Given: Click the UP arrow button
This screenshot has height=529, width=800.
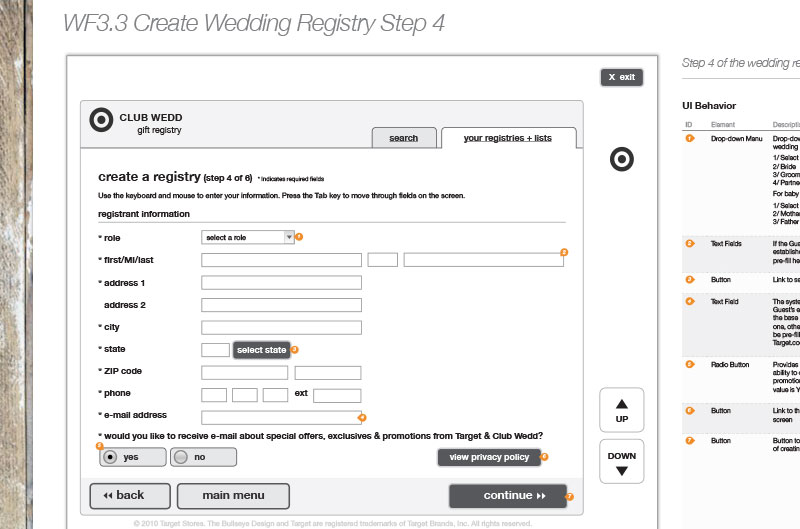Looking at the screenshot, I should click(x=621, y=410).
